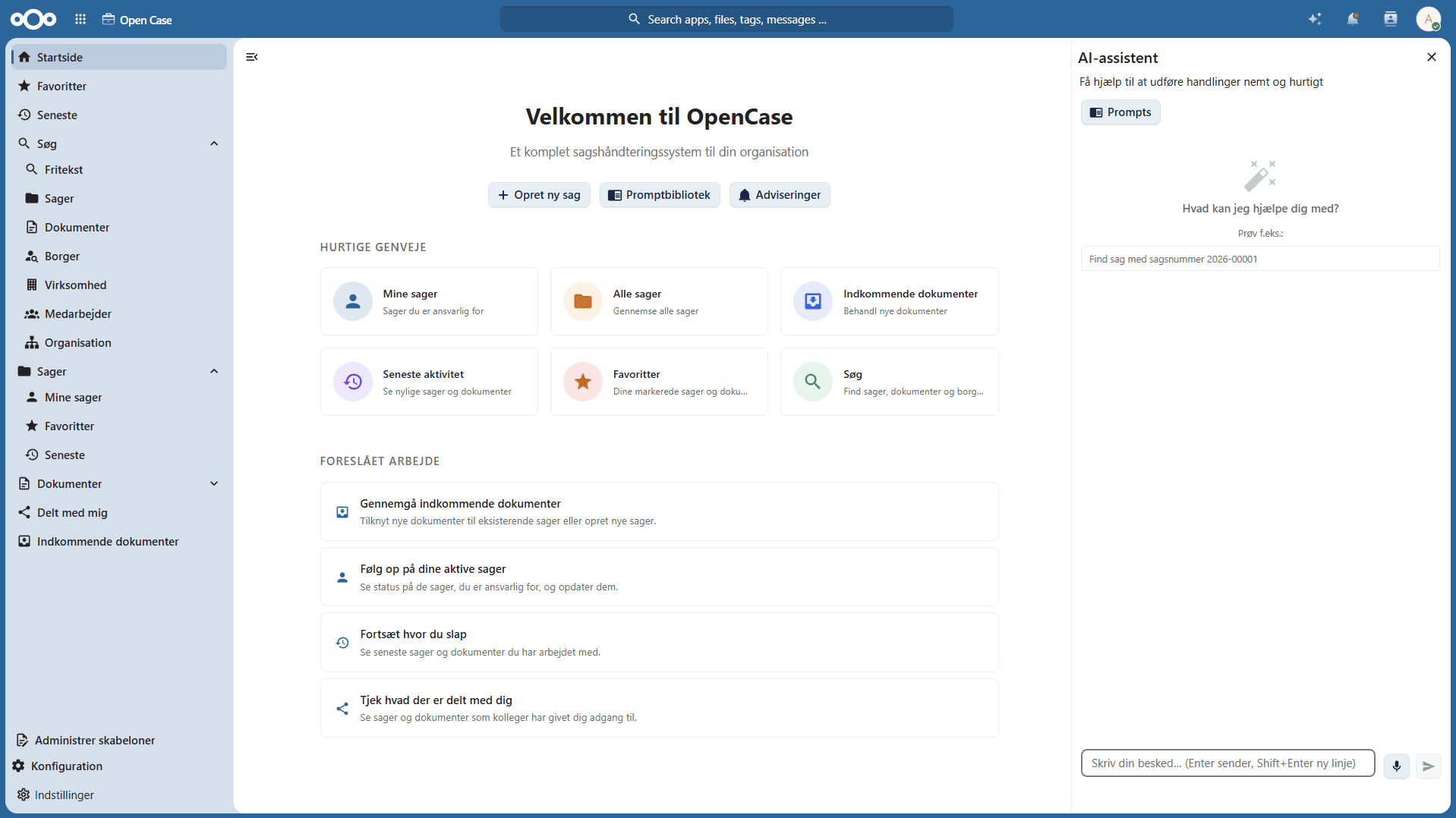Image resolution: width=1456 pixels, height=818 pixels.
Task: Open Seneste under Sager section
Action: pyautogui.click(x=123, y=455)
